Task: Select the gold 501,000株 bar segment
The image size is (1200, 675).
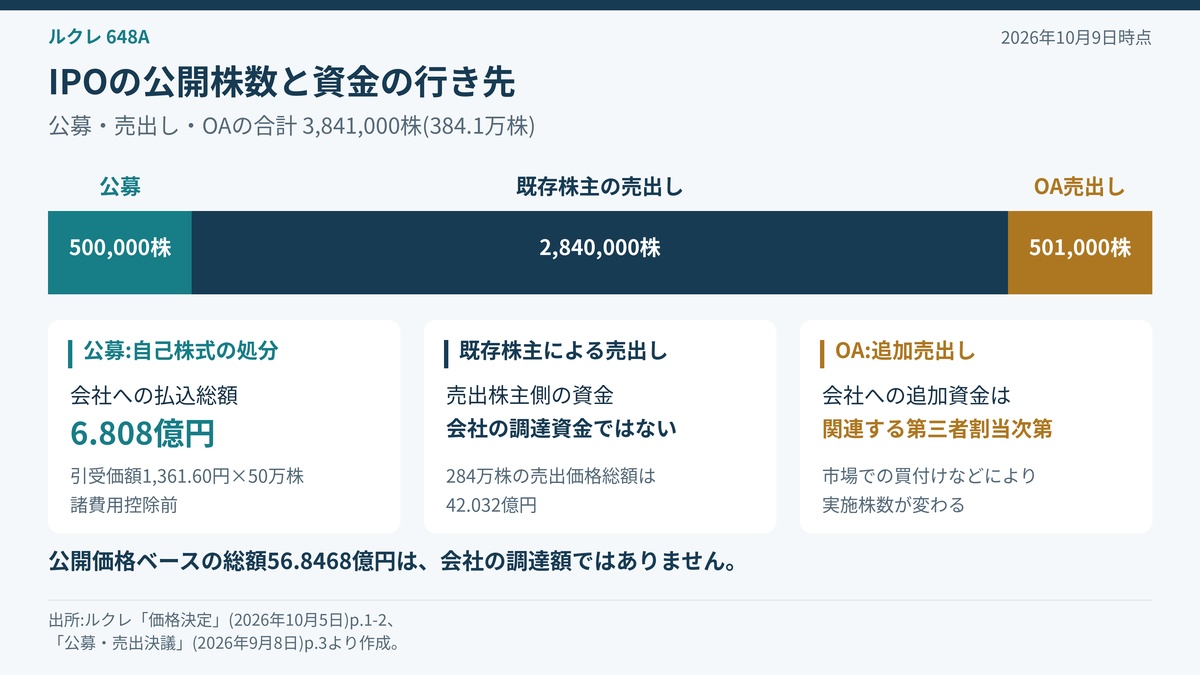Action: [x=1080, y=252]
